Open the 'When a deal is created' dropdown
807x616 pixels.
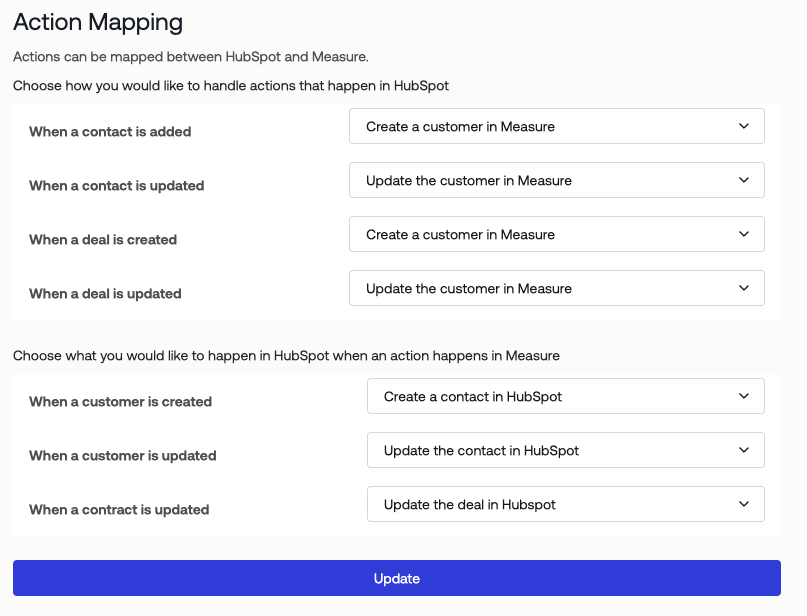[x=556, y=234]
